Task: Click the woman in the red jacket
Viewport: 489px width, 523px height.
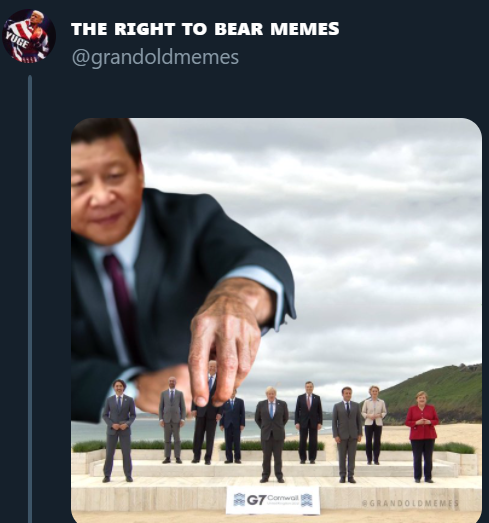Action: tap(422, 437)
